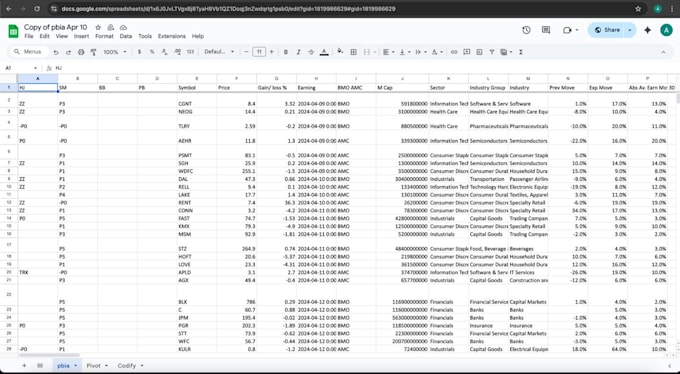Open the File menu

[29, 36]
